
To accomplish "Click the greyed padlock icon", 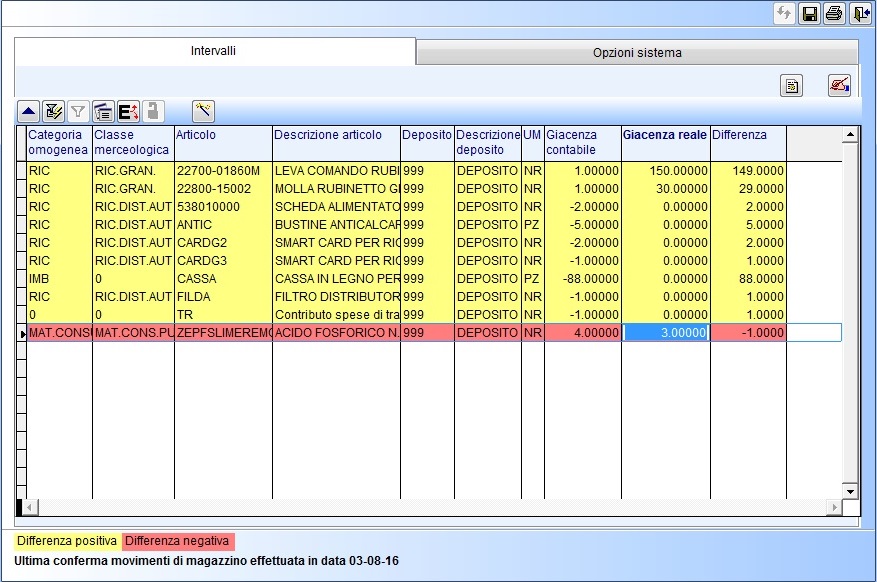I will pyautogui.click(x=153, y=112).
